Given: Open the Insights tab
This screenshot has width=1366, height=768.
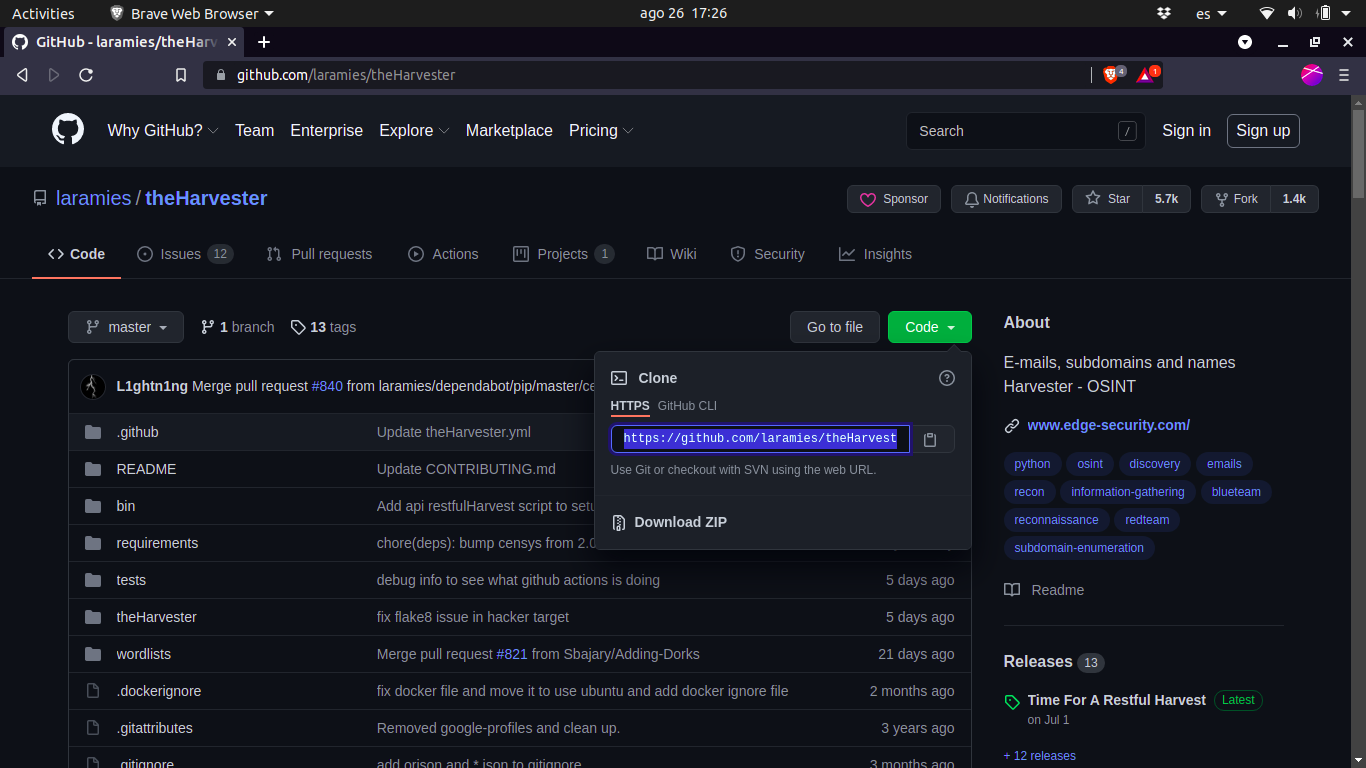Looking at the screenshot, I should pyautogui.click(x=875, y=254).
